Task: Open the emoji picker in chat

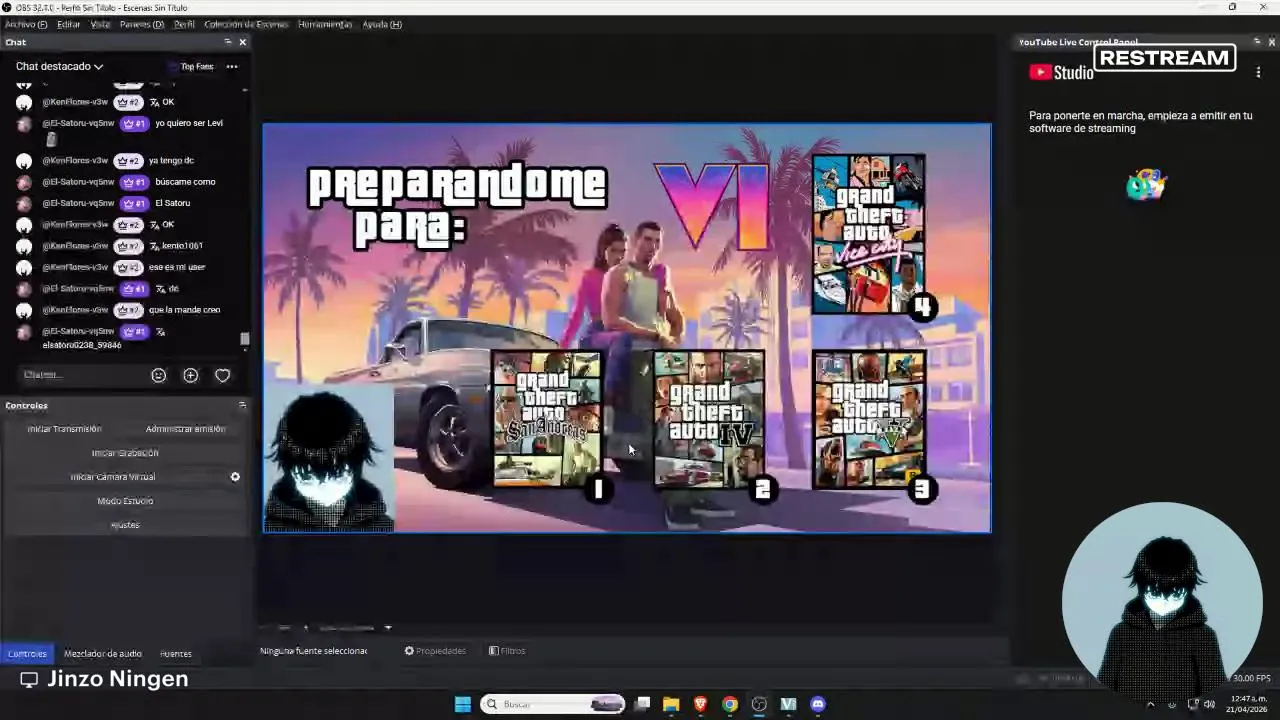Action: pyautogui.click(x=158, y=375)
